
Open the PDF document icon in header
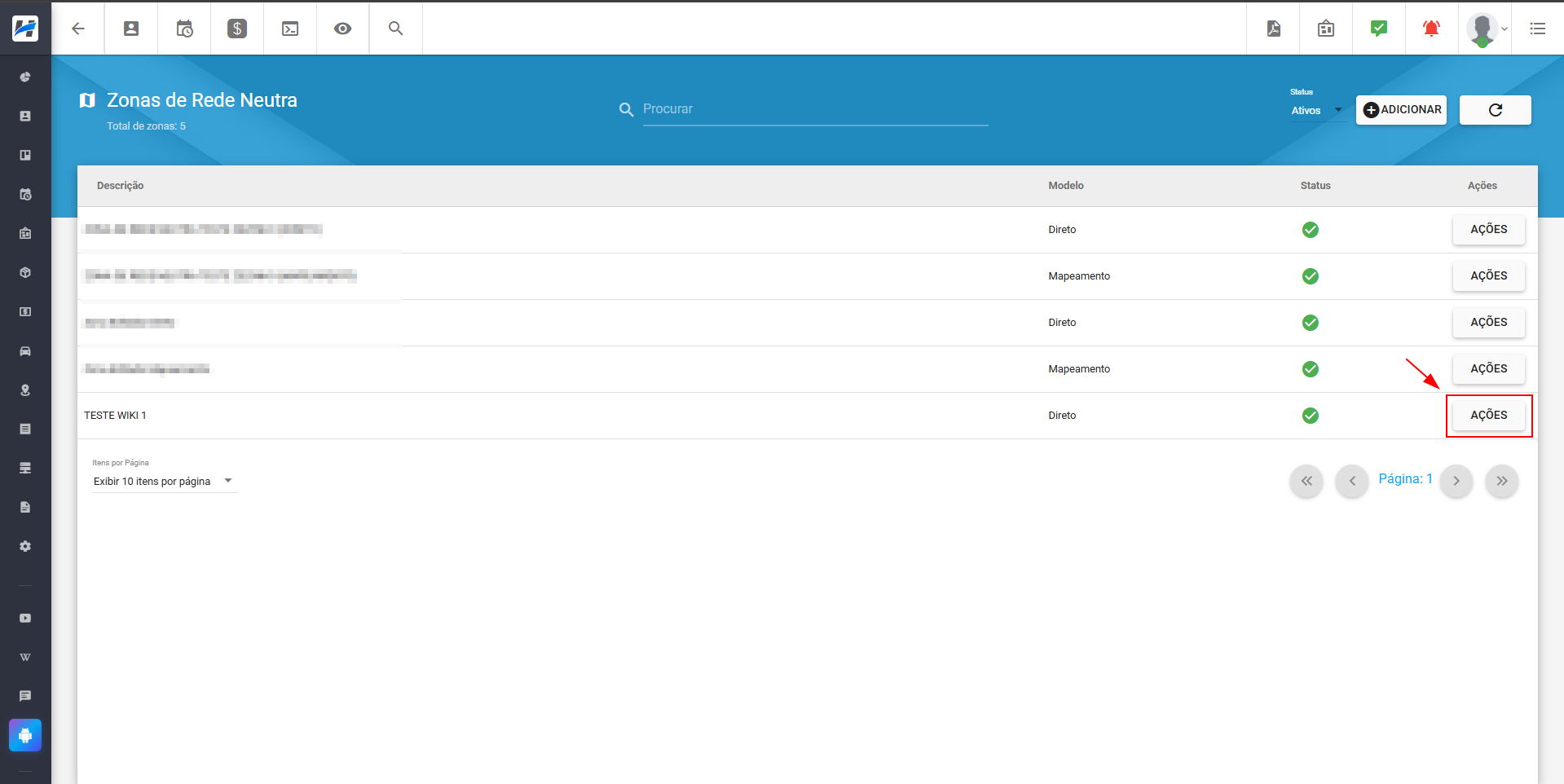point(1274,29)
